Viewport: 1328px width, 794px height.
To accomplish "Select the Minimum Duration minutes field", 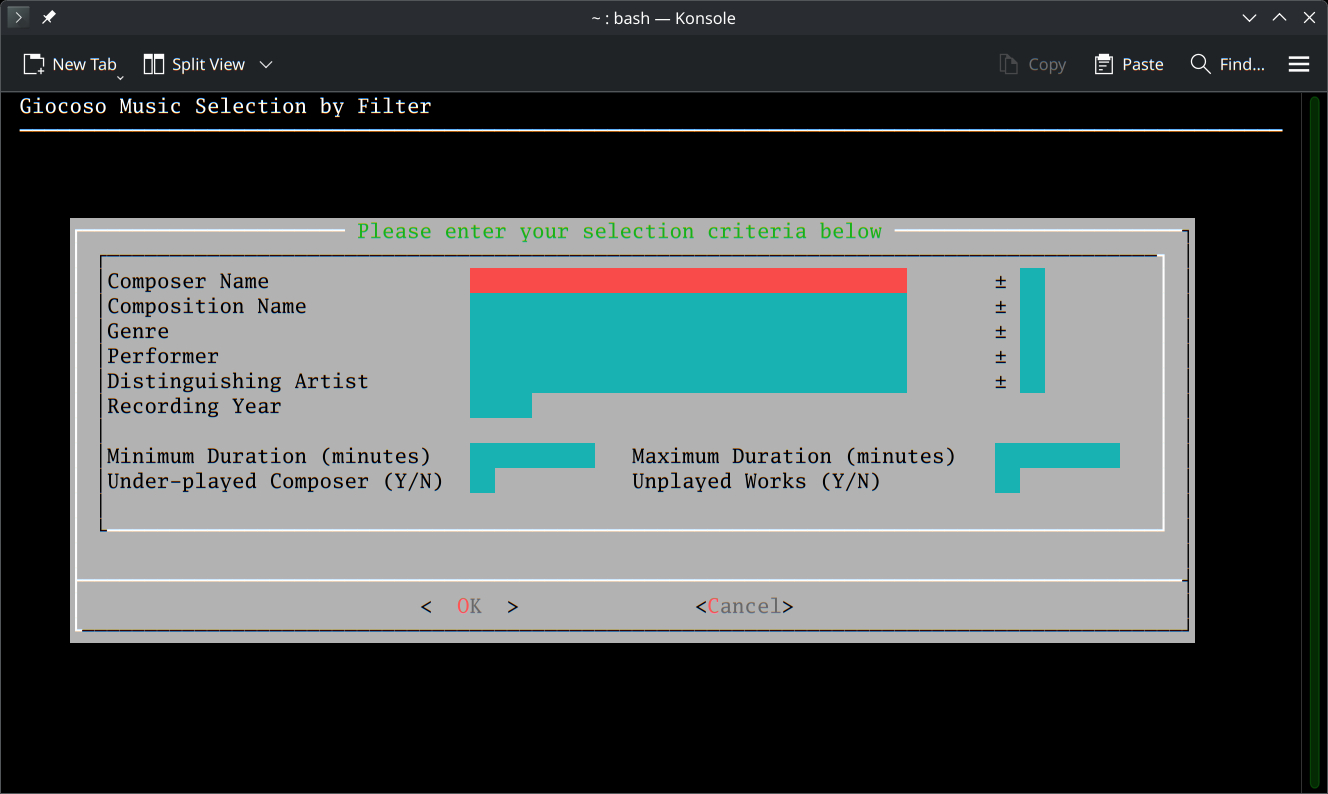I will [532, 456].
